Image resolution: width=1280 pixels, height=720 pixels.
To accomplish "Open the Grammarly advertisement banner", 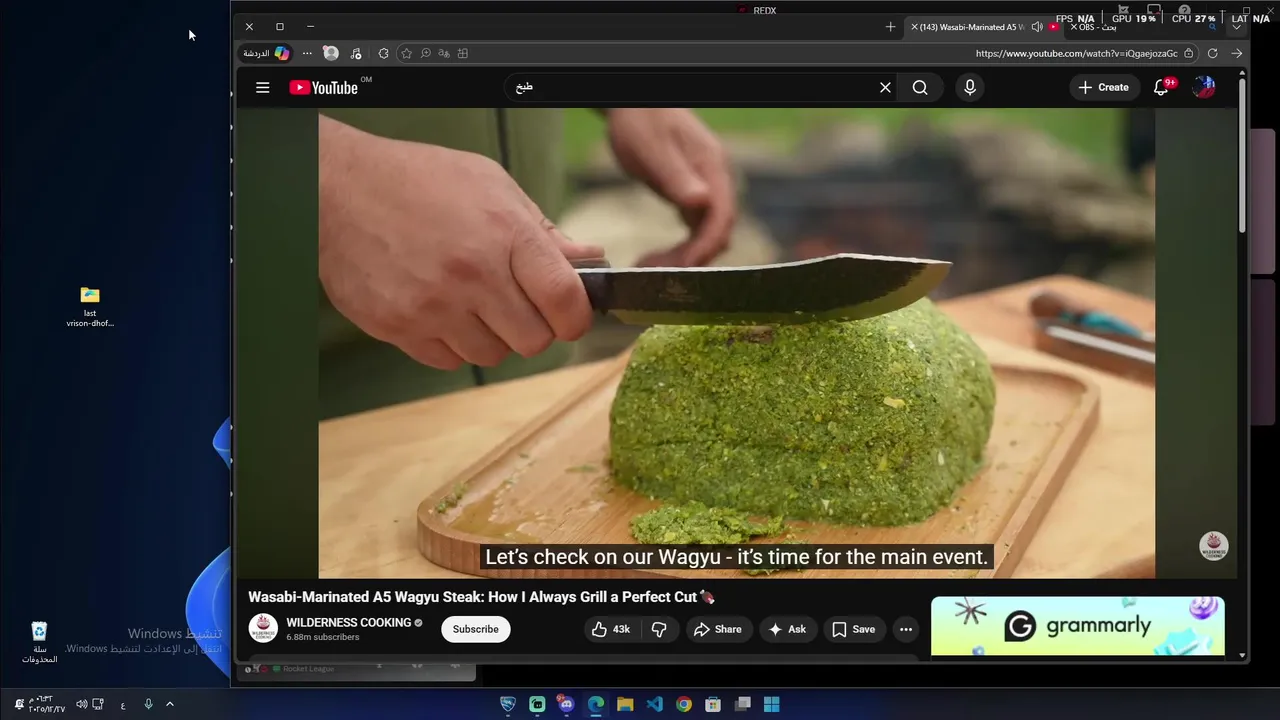I will click(x=1078, y=626).
